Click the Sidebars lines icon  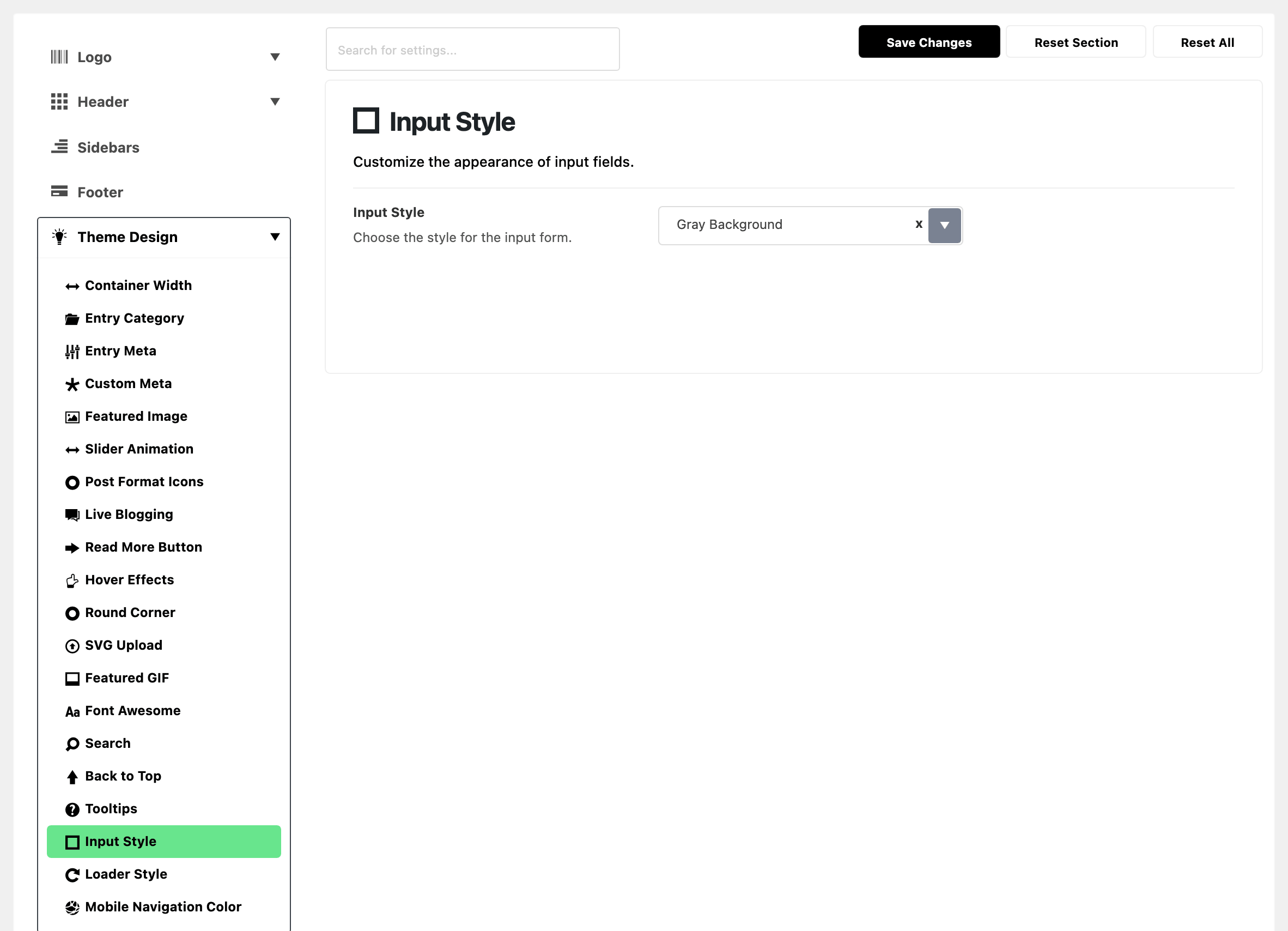click(59, 147)
